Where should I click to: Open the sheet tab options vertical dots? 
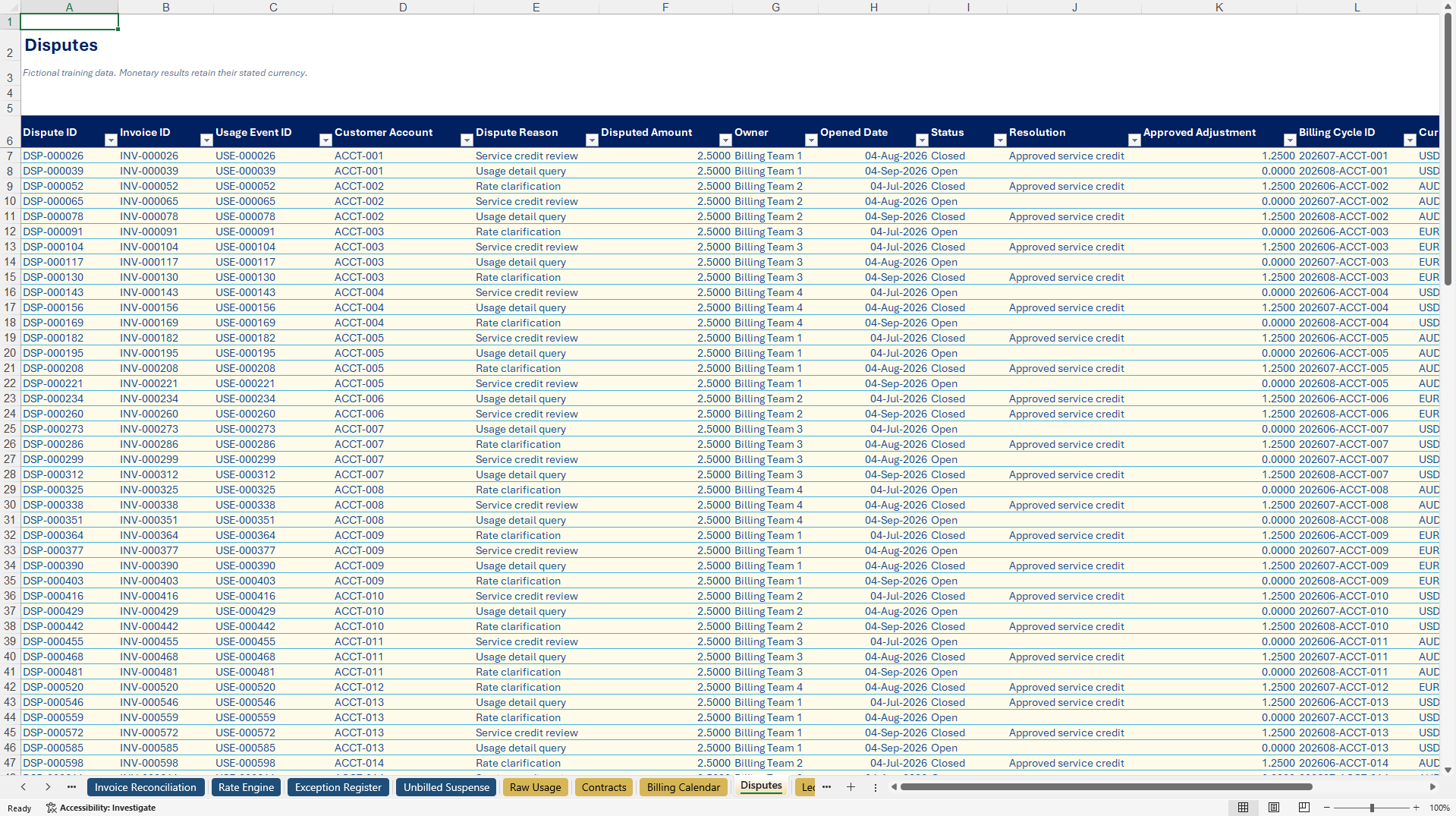(x=875, y=787)
